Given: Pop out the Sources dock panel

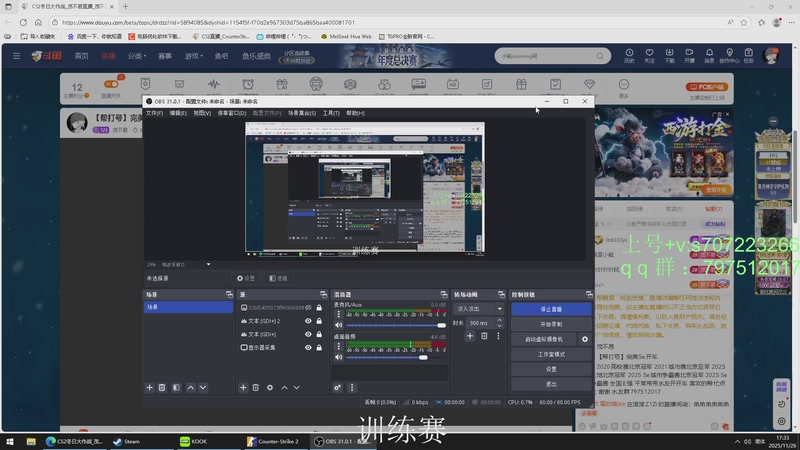Looking at the screenshot, I should click(323, 294).
